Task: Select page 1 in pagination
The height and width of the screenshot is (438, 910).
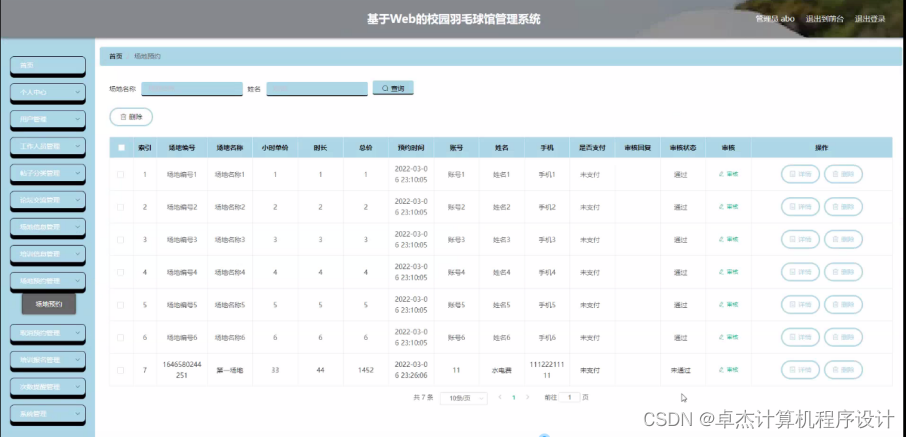Action: point(514,397)
